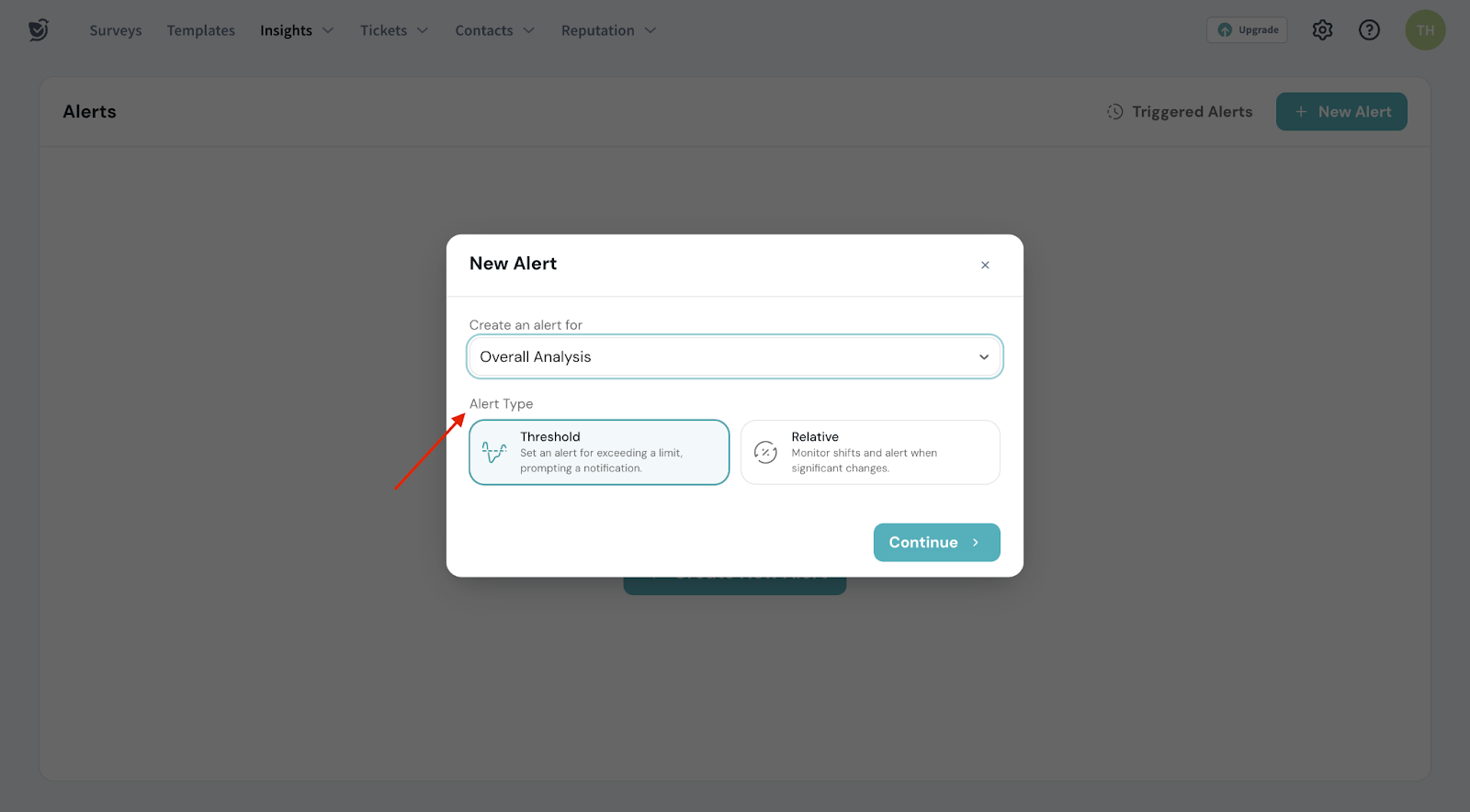The image size is (1470, 812).
Task: Click the Triggered Alerts clock icon
Action: point(1114,112)
